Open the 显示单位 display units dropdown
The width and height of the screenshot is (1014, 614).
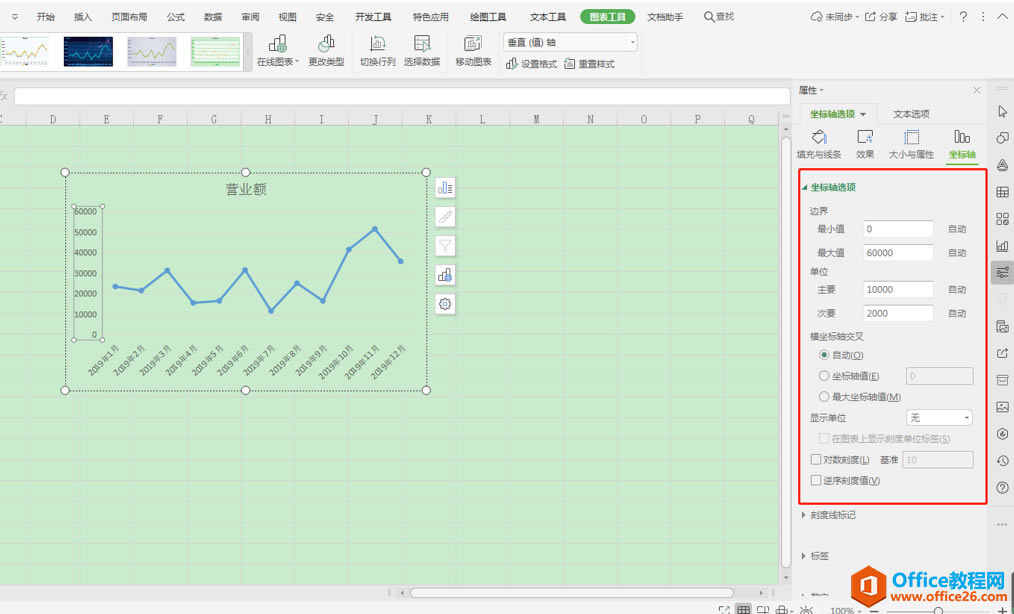939,418
